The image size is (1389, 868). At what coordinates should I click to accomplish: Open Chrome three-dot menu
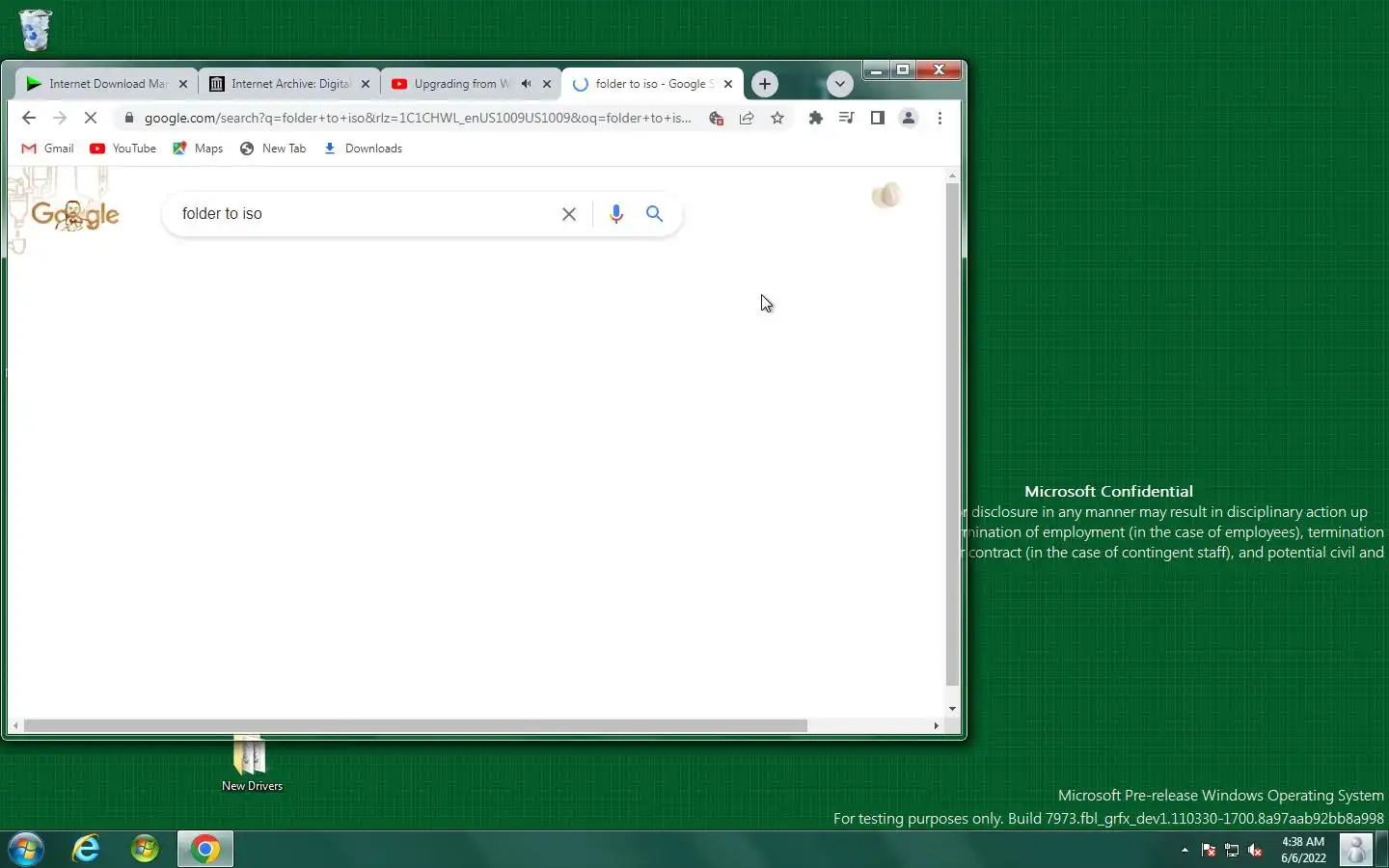(x=940, y=118)
